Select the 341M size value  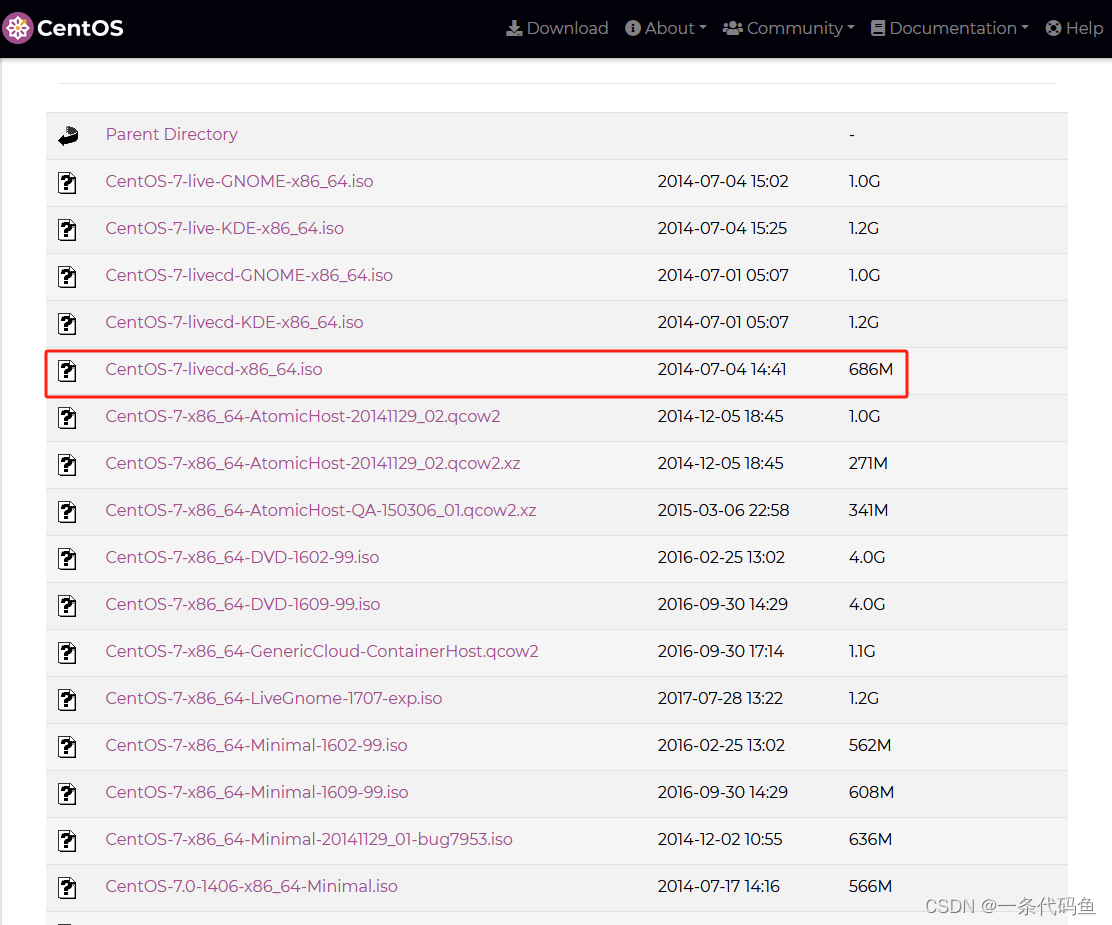click(x=868, y=510)
